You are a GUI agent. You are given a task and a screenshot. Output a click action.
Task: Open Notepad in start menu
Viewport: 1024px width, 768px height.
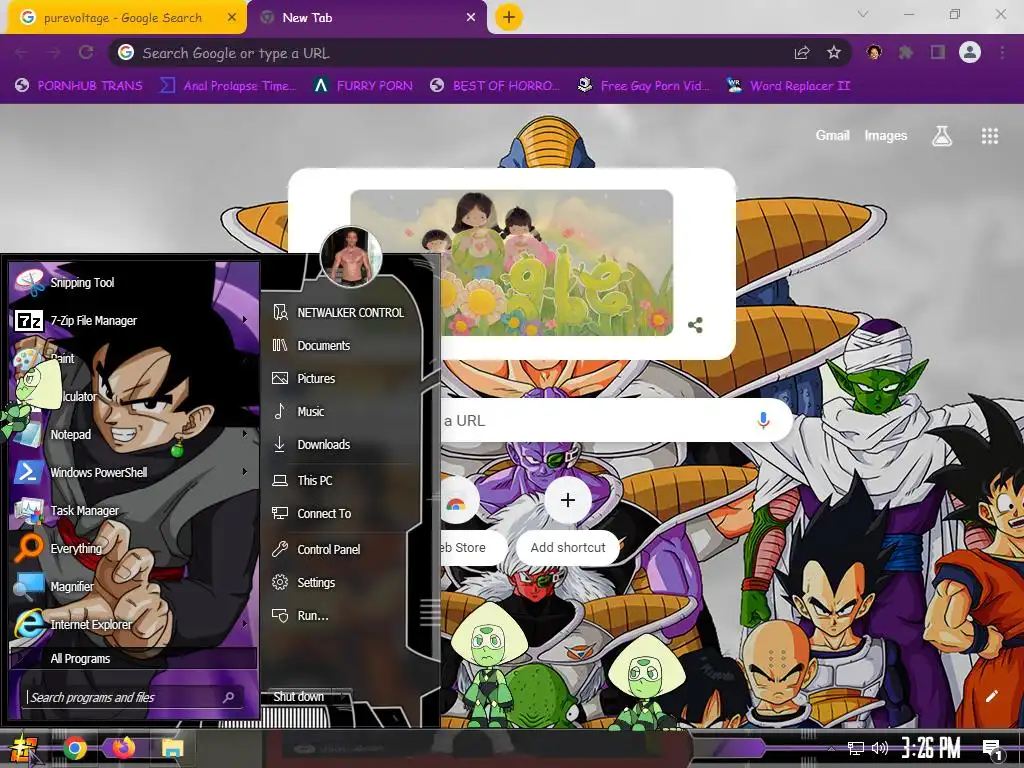[134, 434]
